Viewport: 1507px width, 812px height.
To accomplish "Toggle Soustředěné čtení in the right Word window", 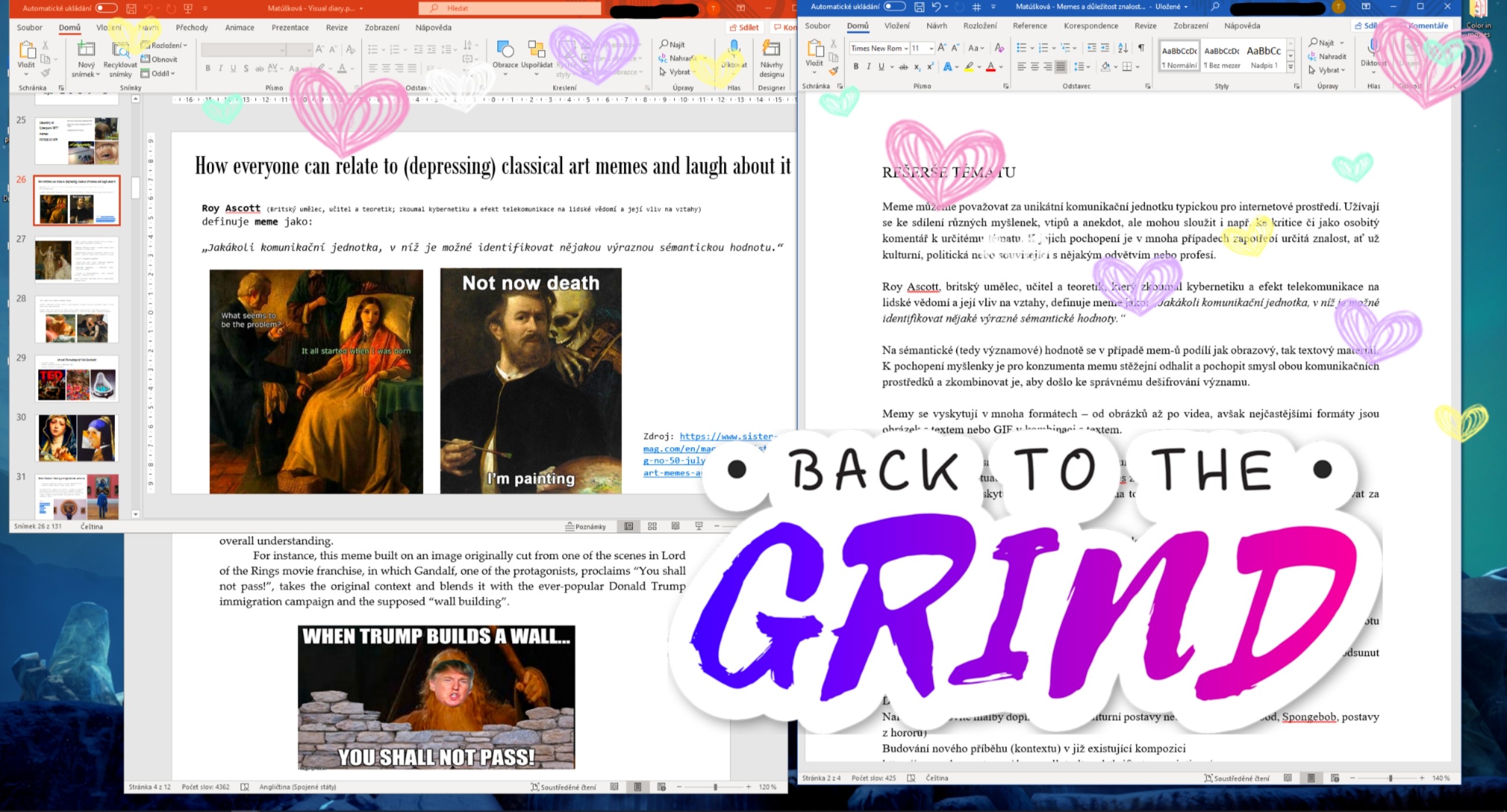I will tap(1237, 778).
